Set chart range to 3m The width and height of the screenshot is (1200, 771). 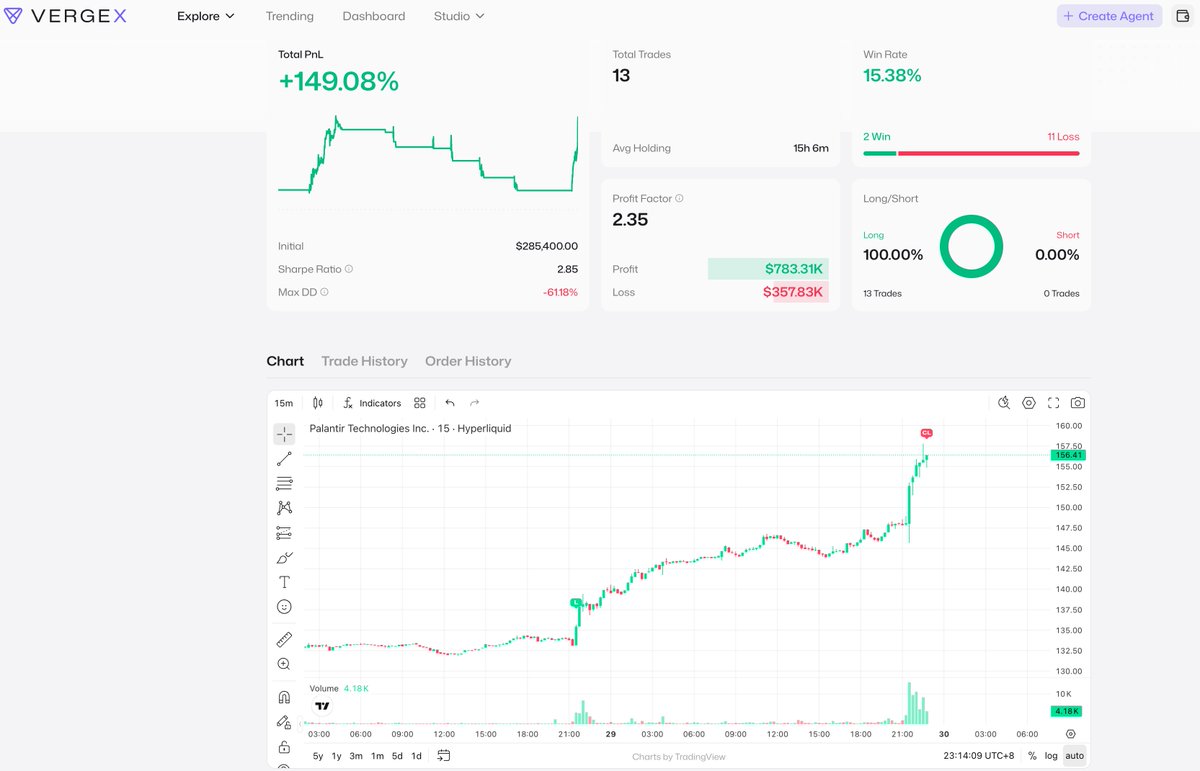click(x=356, y=756)
